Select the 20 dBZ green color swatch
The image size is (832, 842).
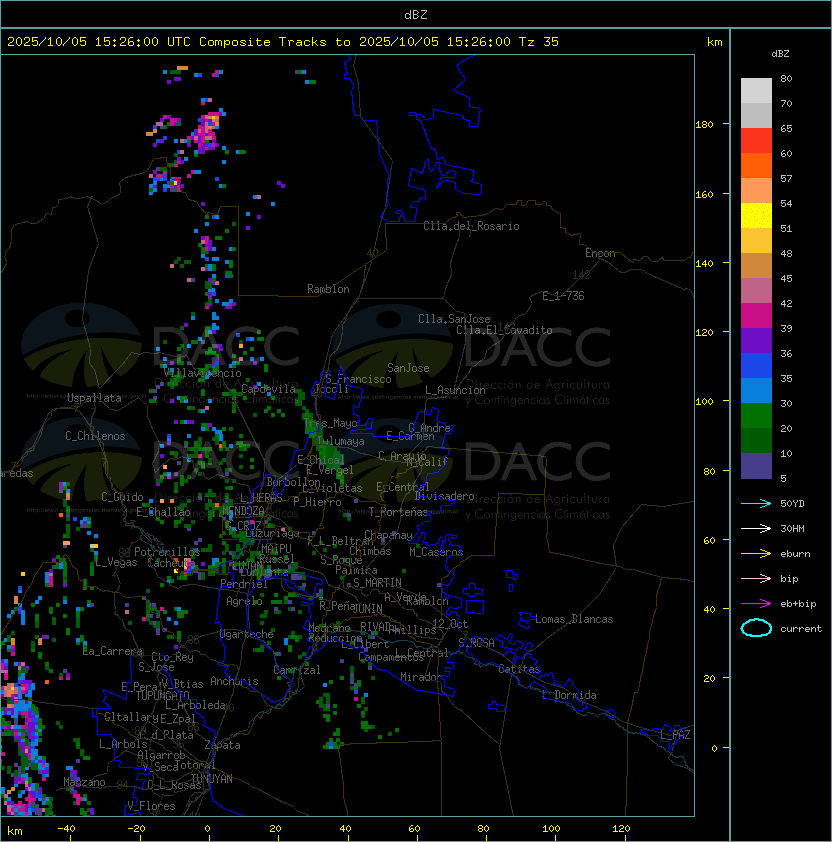coord(756,415)
